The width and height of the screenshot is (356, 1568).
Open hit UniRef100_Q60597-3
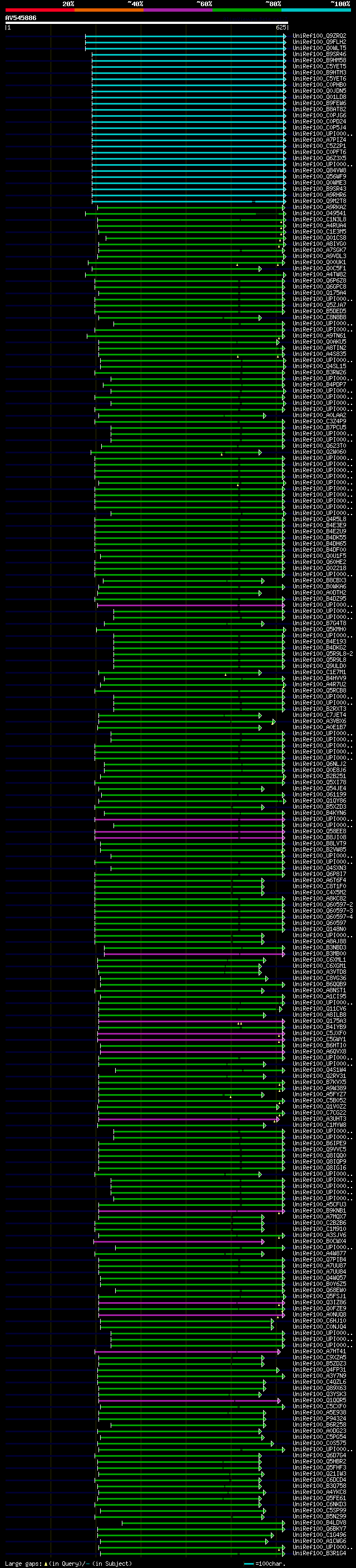pyautogui.click(x=323, y=911)
